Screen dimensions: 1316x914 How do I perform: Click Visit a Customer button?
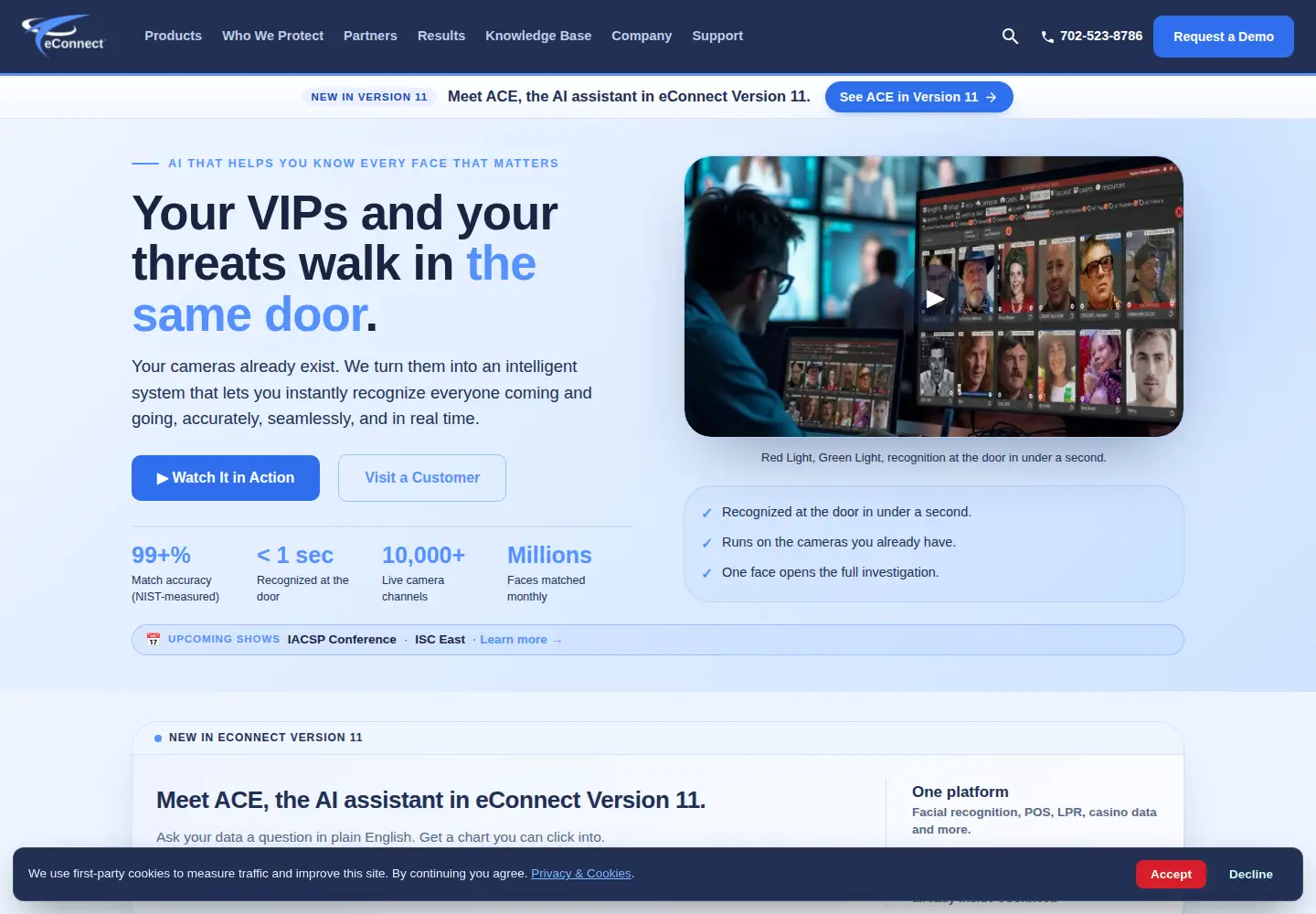click(x=422, y=478)
